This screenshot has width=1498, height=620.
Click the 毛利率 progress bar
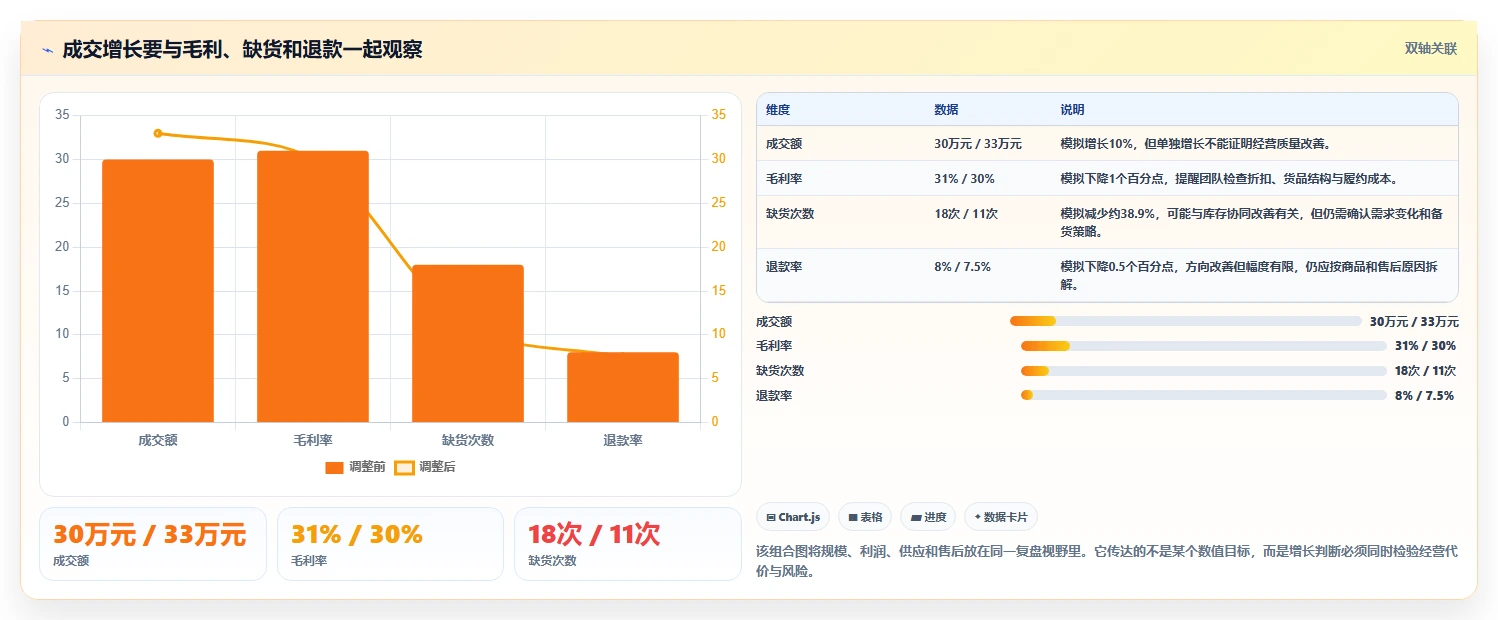[1204, 346]
